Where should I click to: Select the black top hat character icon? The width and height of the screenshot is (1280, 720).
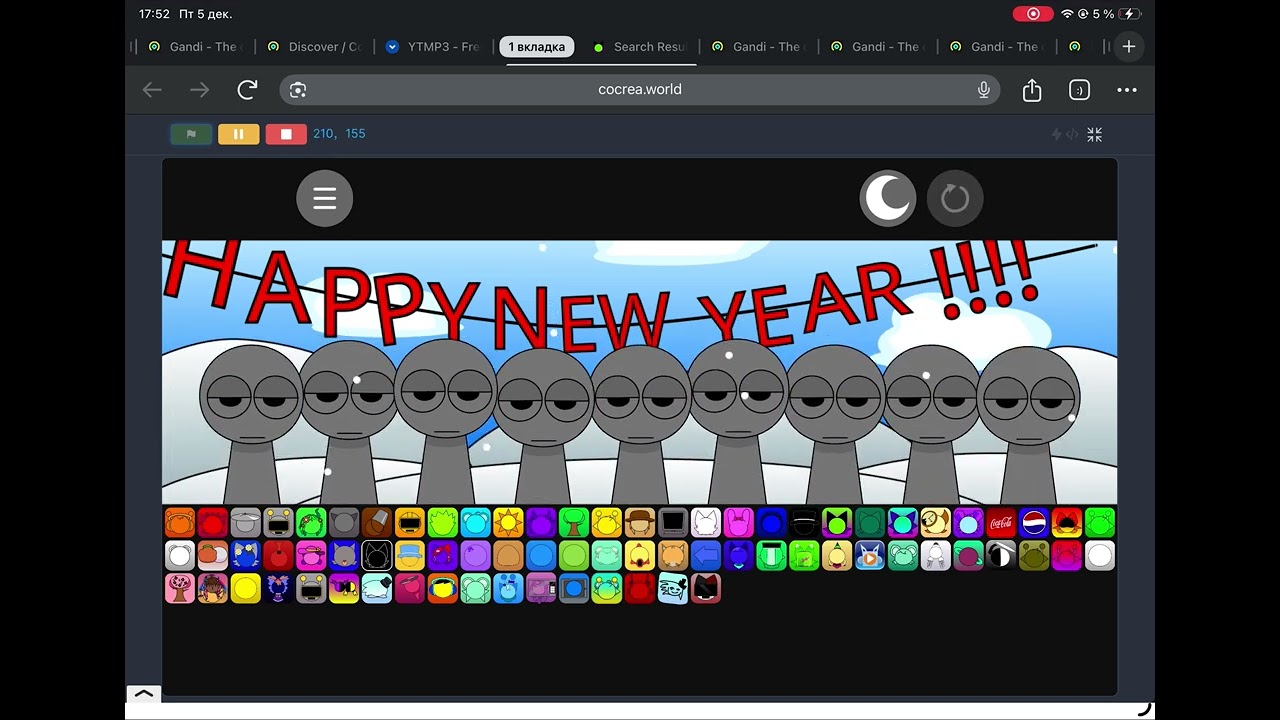804,522
